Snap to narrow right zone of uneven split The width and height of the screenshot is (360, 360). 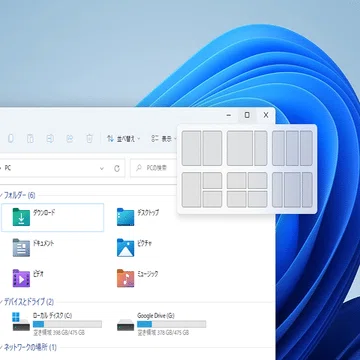pyautogui.click(x=261, y=148)
